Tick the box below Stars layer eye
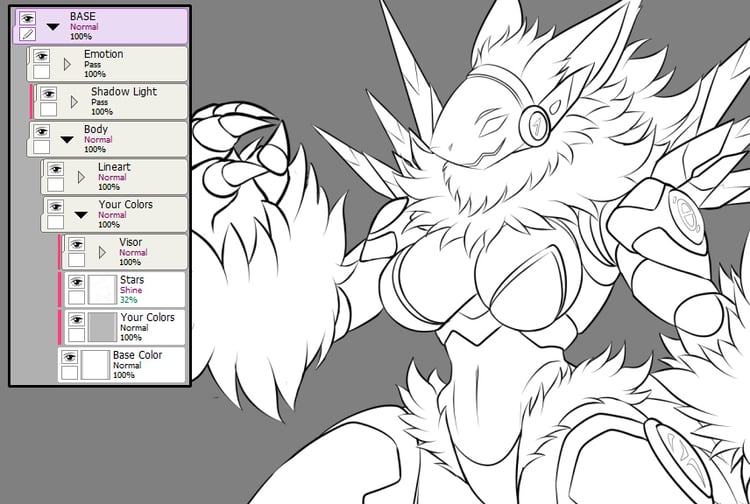 tap(77, 297)
